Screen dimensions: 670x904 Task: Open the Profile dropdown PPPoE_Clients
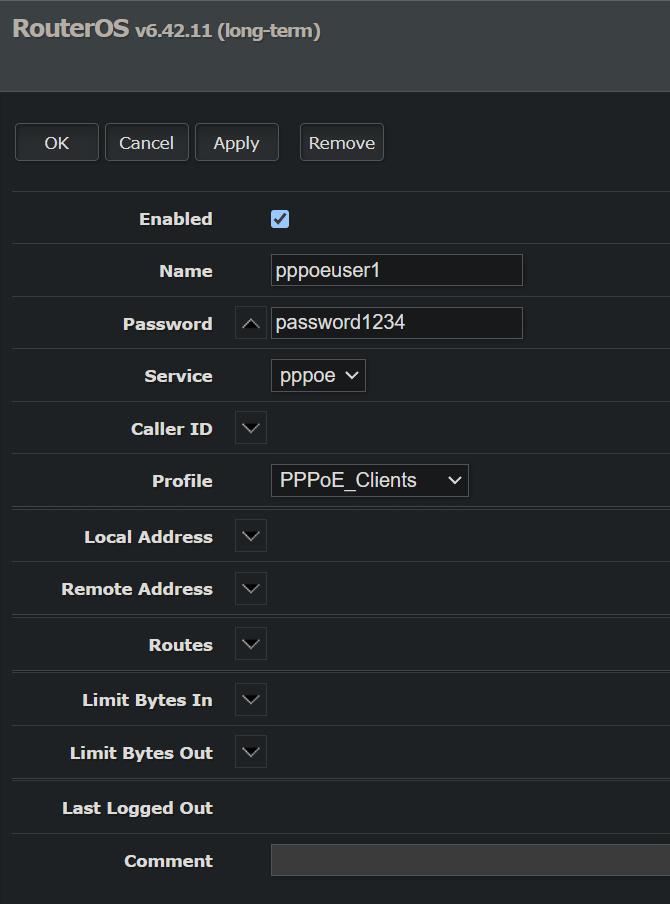[370, 481]
